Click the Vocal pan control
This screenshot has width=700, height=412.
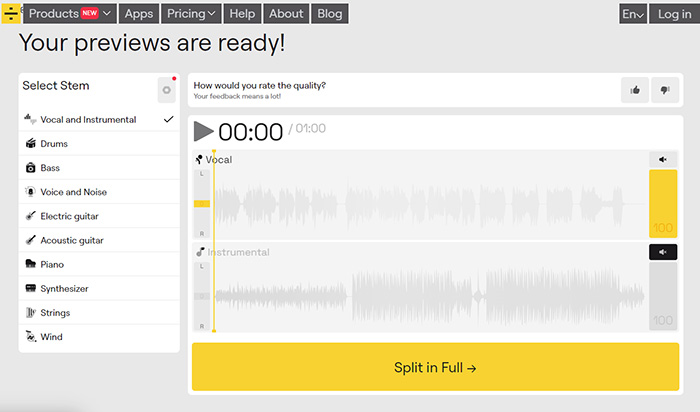click(x=201, y=204)
